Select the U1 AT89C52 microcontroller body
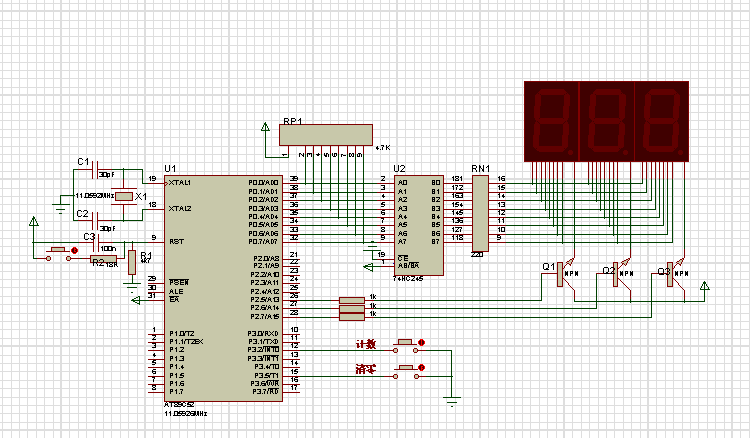The width and height of the screenshot is (750, 438). coord(223,288)
